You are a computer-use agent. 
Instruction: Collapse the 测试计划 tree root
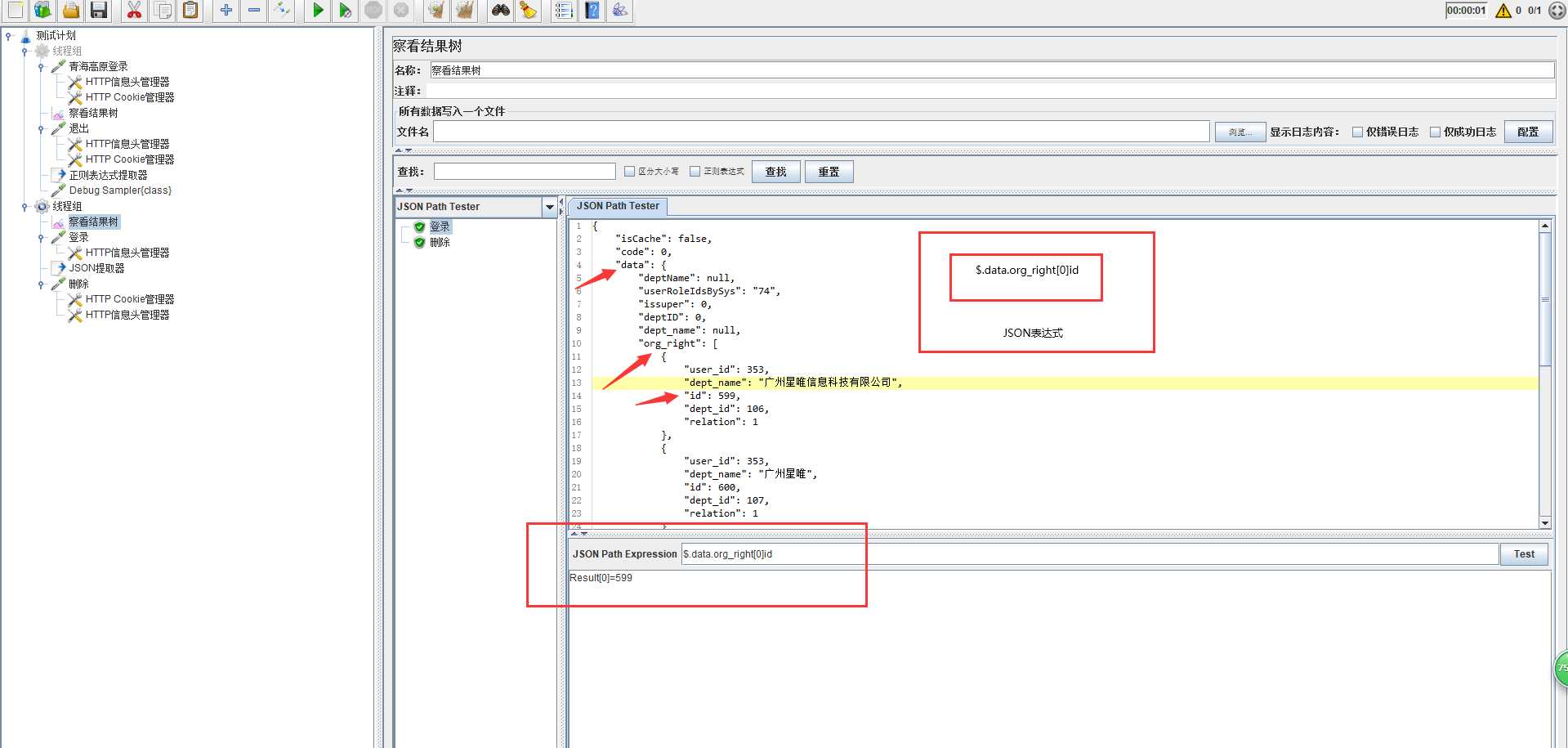tap(8, 36)
